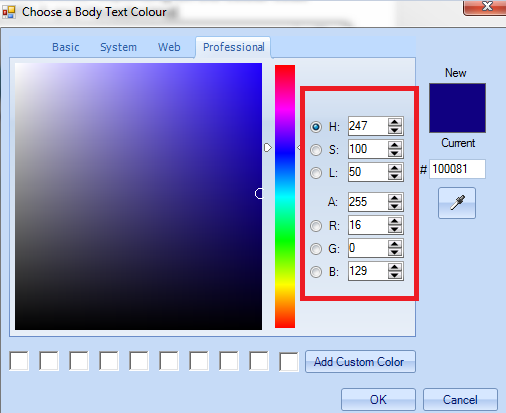The width and height of the screenshot is (506, 413).
Task: Switch to the Web tab
Action: pos(169,47)
